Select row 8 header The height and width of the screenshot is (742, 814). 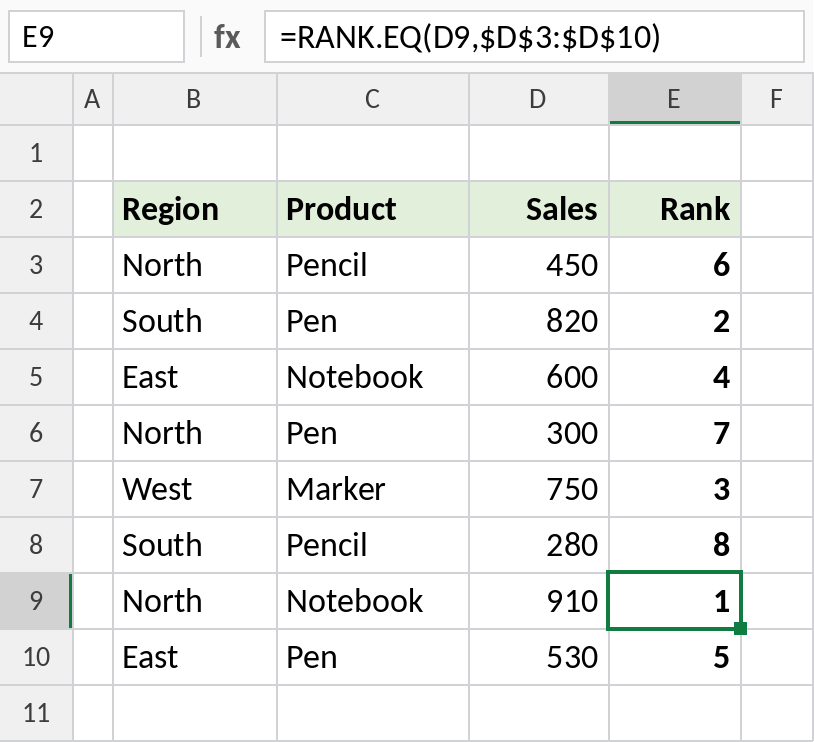36,545
